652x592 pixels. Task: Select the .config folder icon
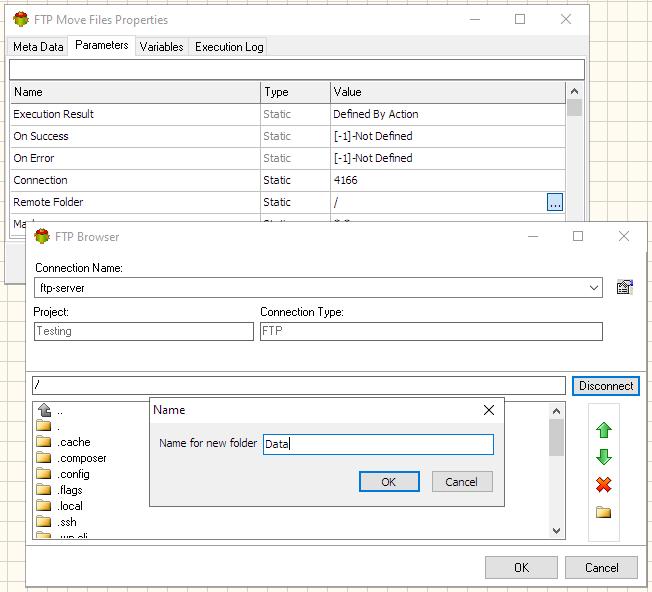click(x=43, y=473)
